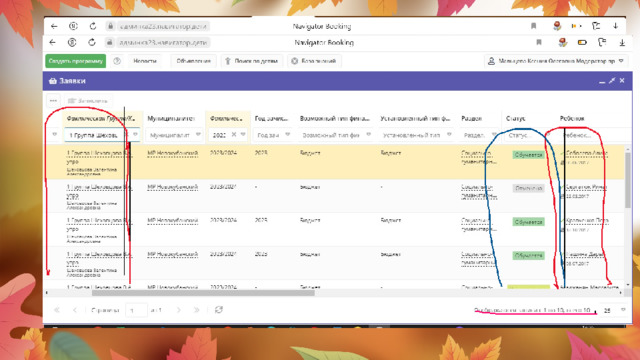Sort by Муниципалитет column header

point(171,118)
